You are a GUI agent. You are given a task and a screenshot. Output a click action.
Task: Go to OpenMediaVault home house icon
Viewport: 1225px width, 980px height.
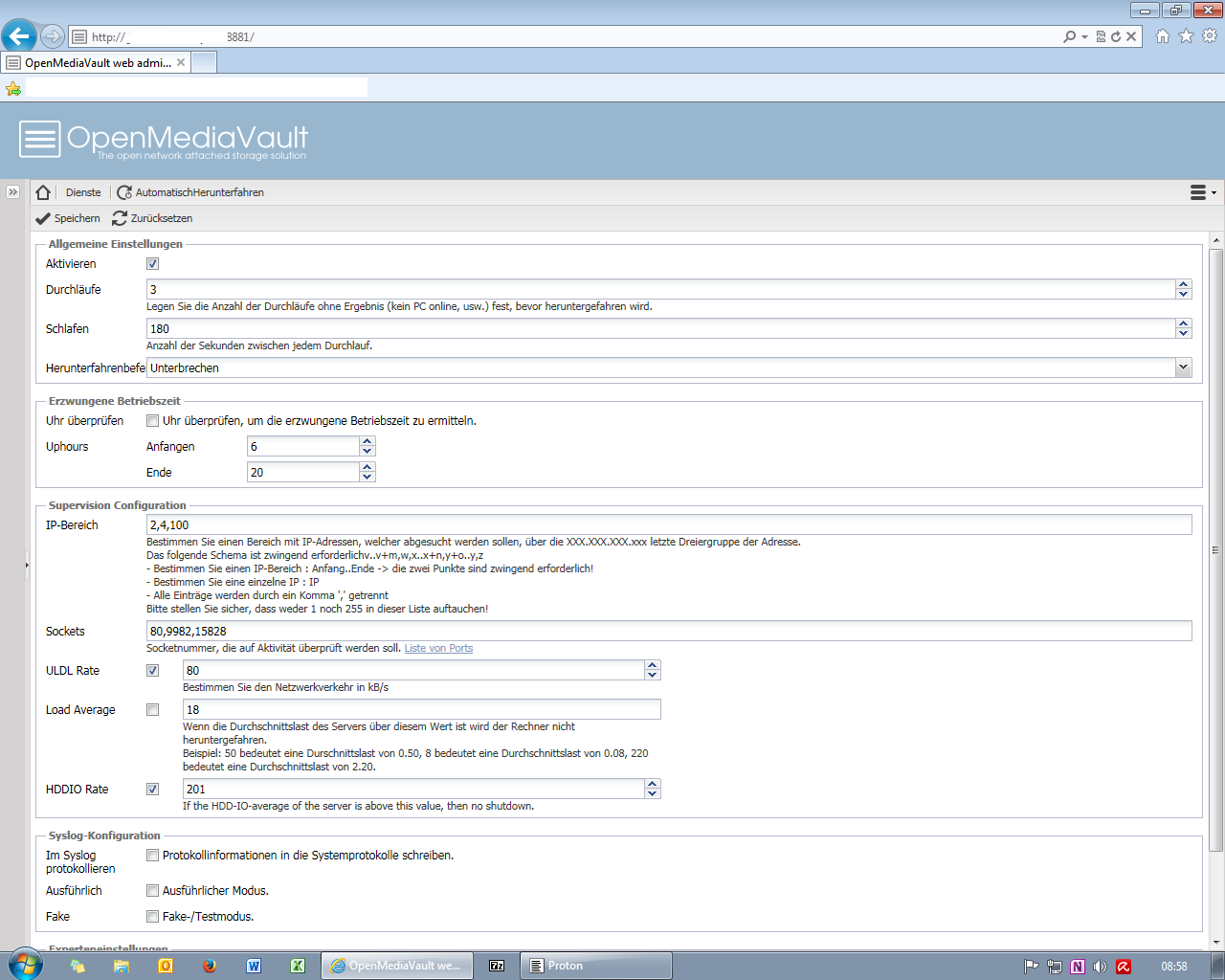pos(43,192)
